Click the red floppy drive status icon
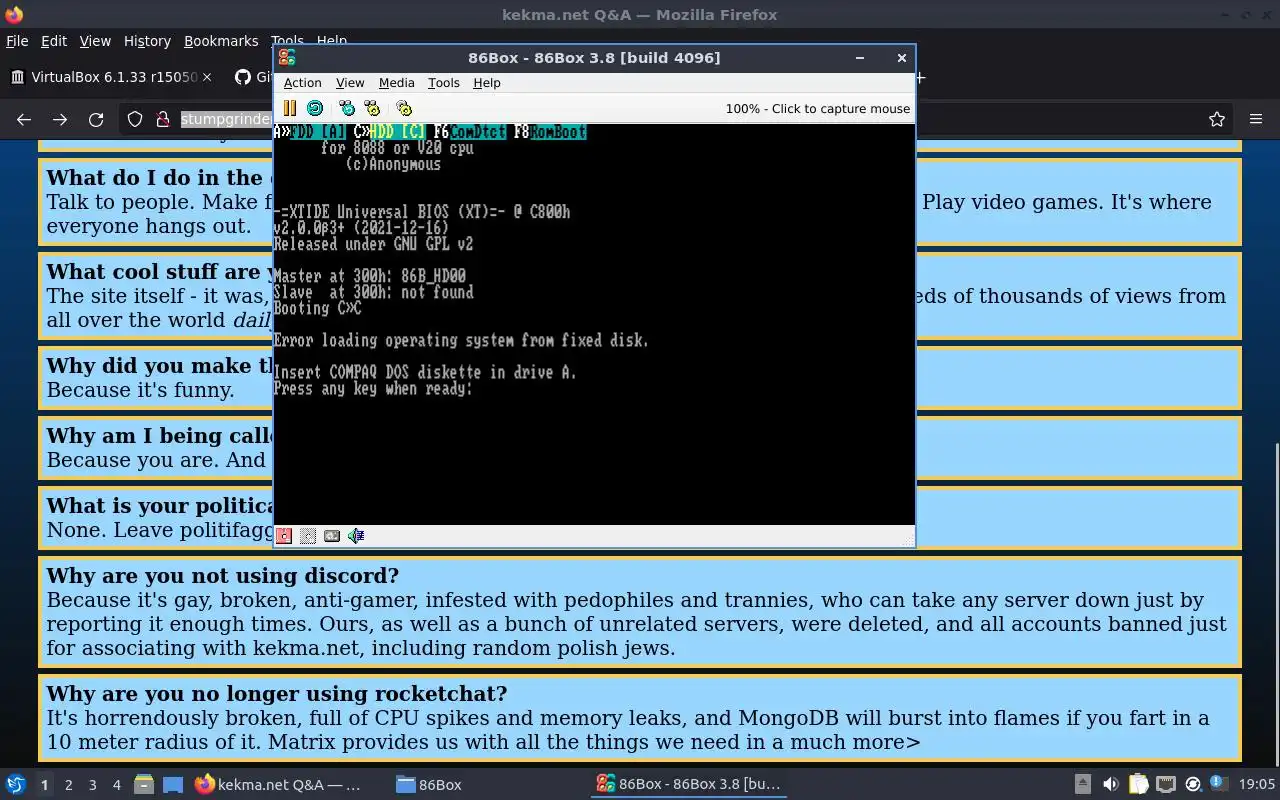This screenshot has height=800, width=1280. [x=284, y=536]
